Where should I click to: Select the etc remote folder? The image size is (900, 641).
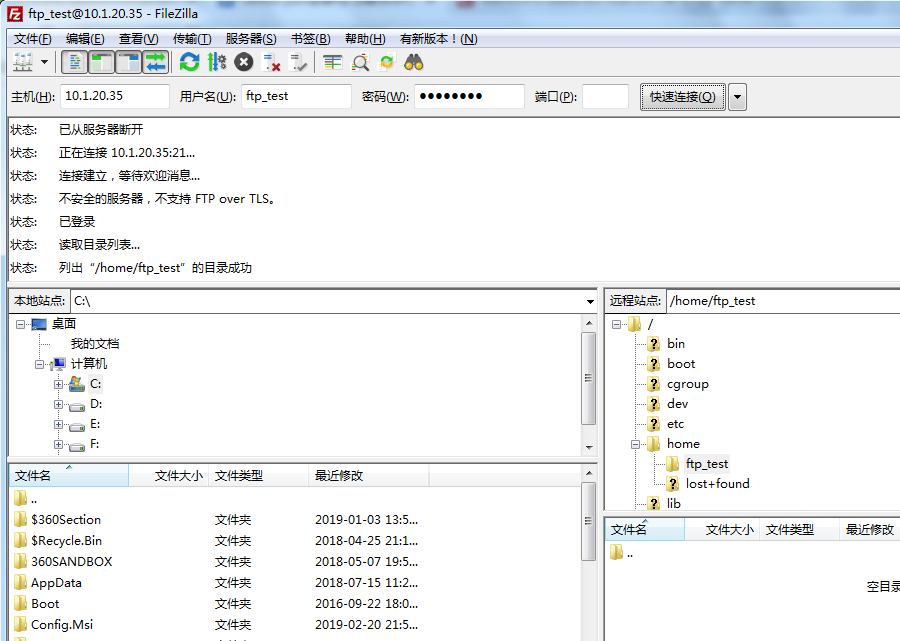pyautogui.click(x=675, y=424)
